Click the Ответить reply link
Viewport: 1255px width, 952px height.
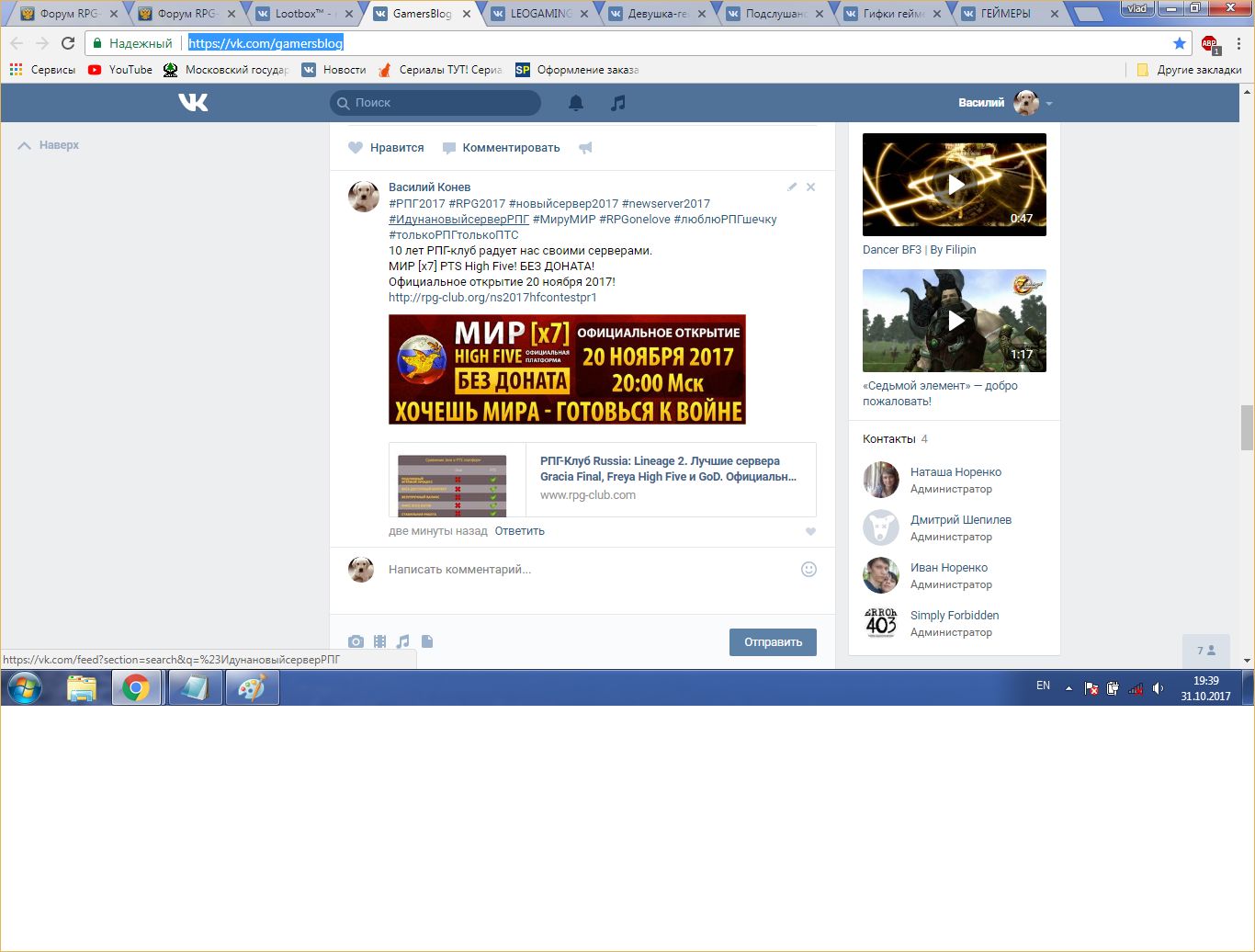[519, 531]
